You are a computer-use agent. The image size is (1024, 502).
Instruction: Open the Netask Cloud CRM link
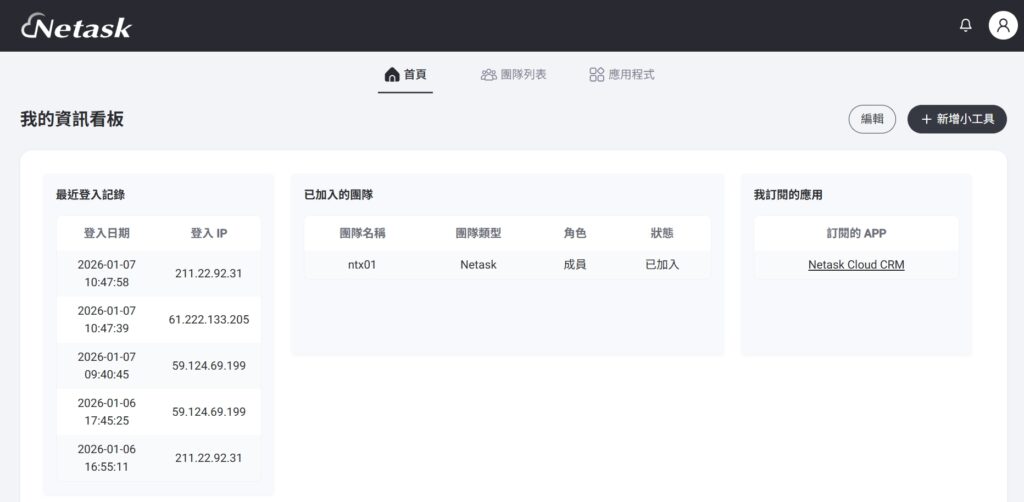click(x=856, y=265)
